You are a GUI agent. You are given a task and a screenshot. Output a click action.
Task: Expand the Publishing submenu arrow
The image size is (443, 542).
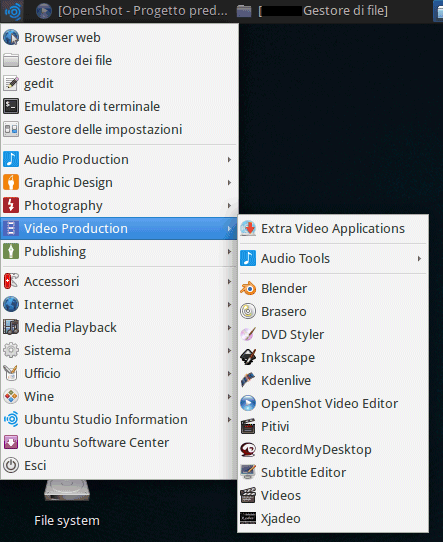point(229,251)
